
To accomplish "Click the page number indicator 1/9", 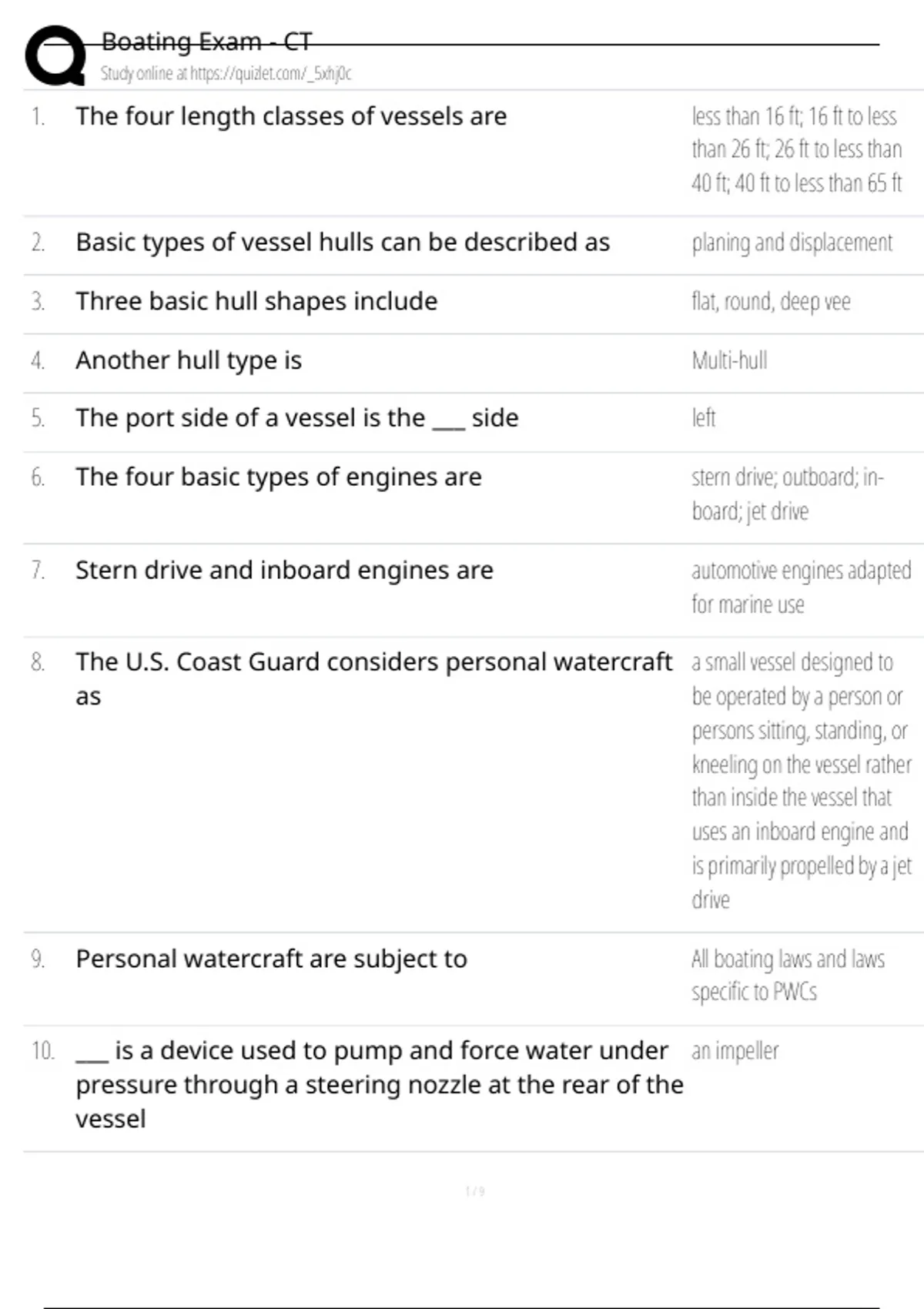I will (x=474, y=1192).
